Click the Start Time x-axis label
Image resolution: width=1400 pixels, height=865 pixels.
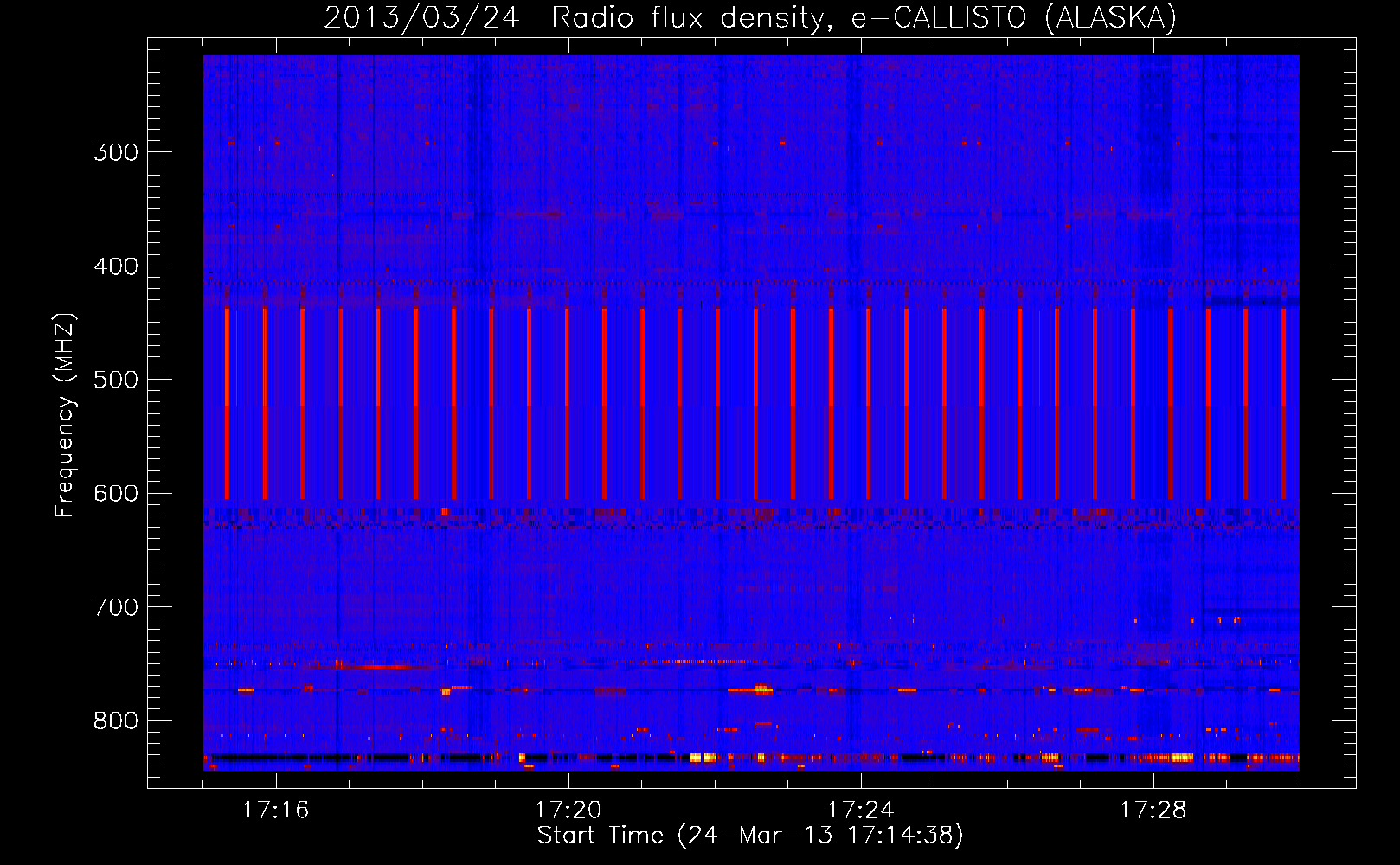pos(750,836)
